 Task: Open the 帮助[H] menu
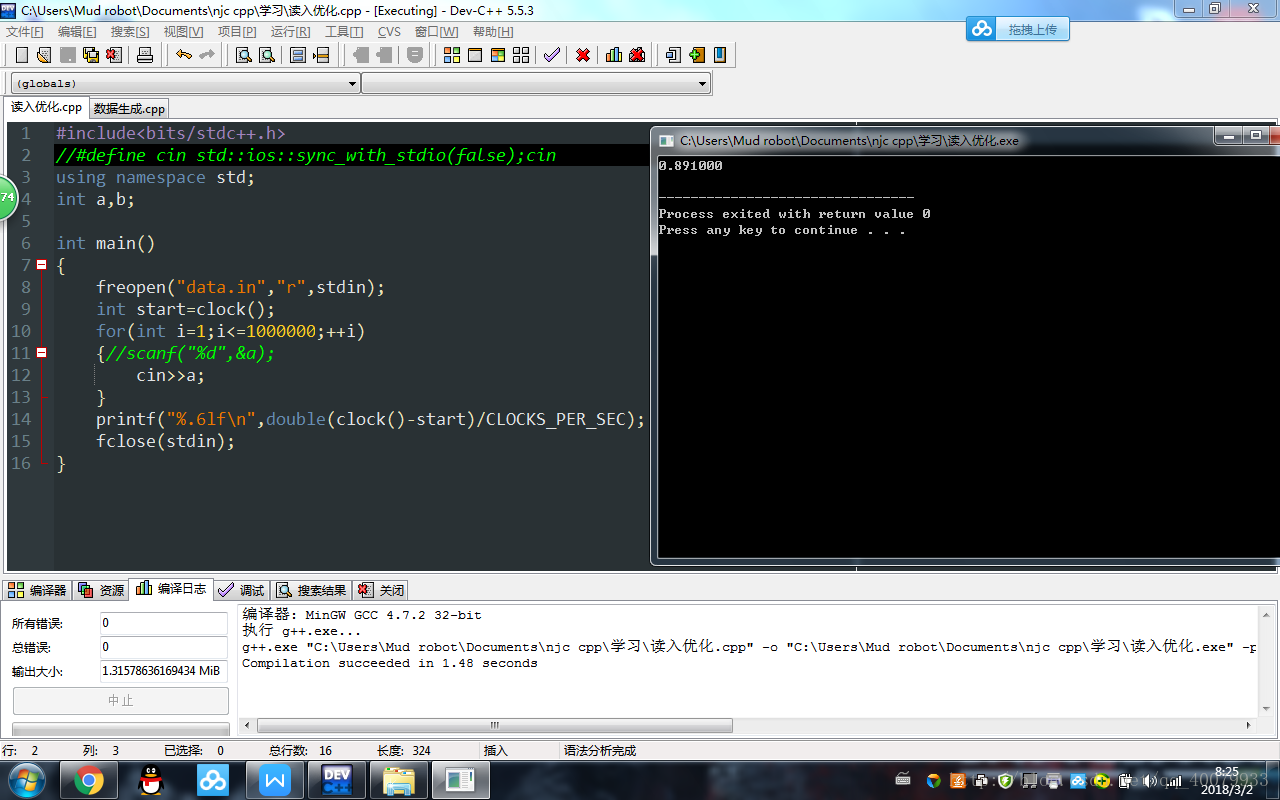493,32
